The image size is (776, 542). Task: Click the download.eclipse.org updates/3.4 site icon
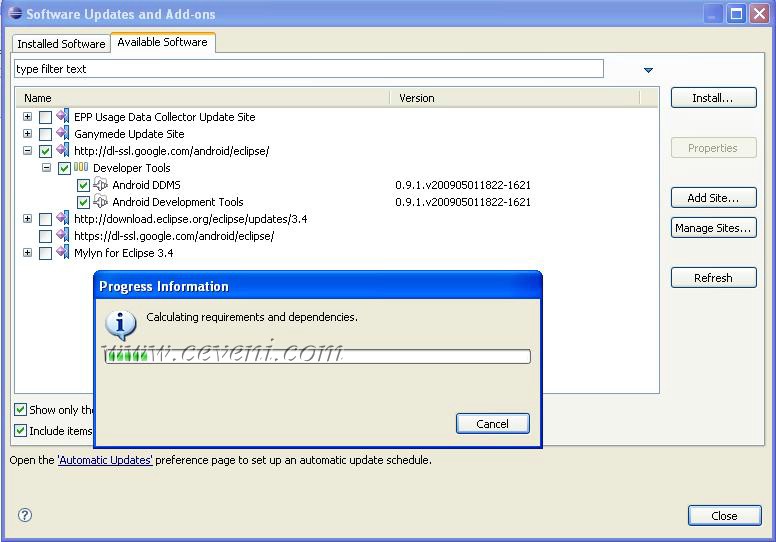click(62, 218)
